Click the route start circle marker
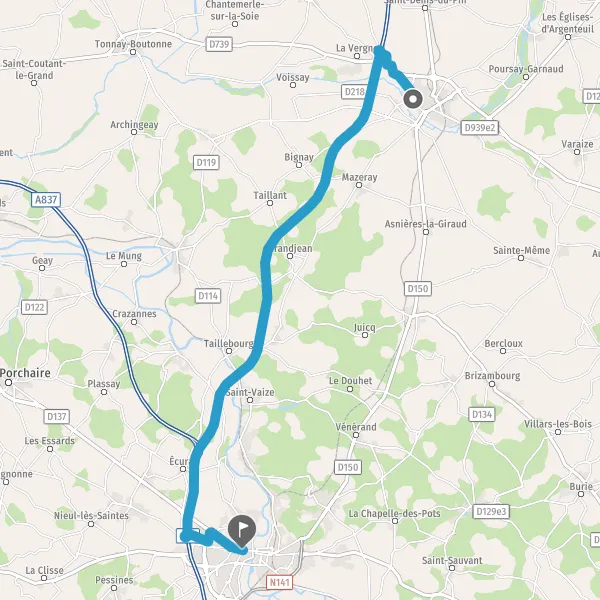Screen dimensions: 600x600 [x=413, y=99]
